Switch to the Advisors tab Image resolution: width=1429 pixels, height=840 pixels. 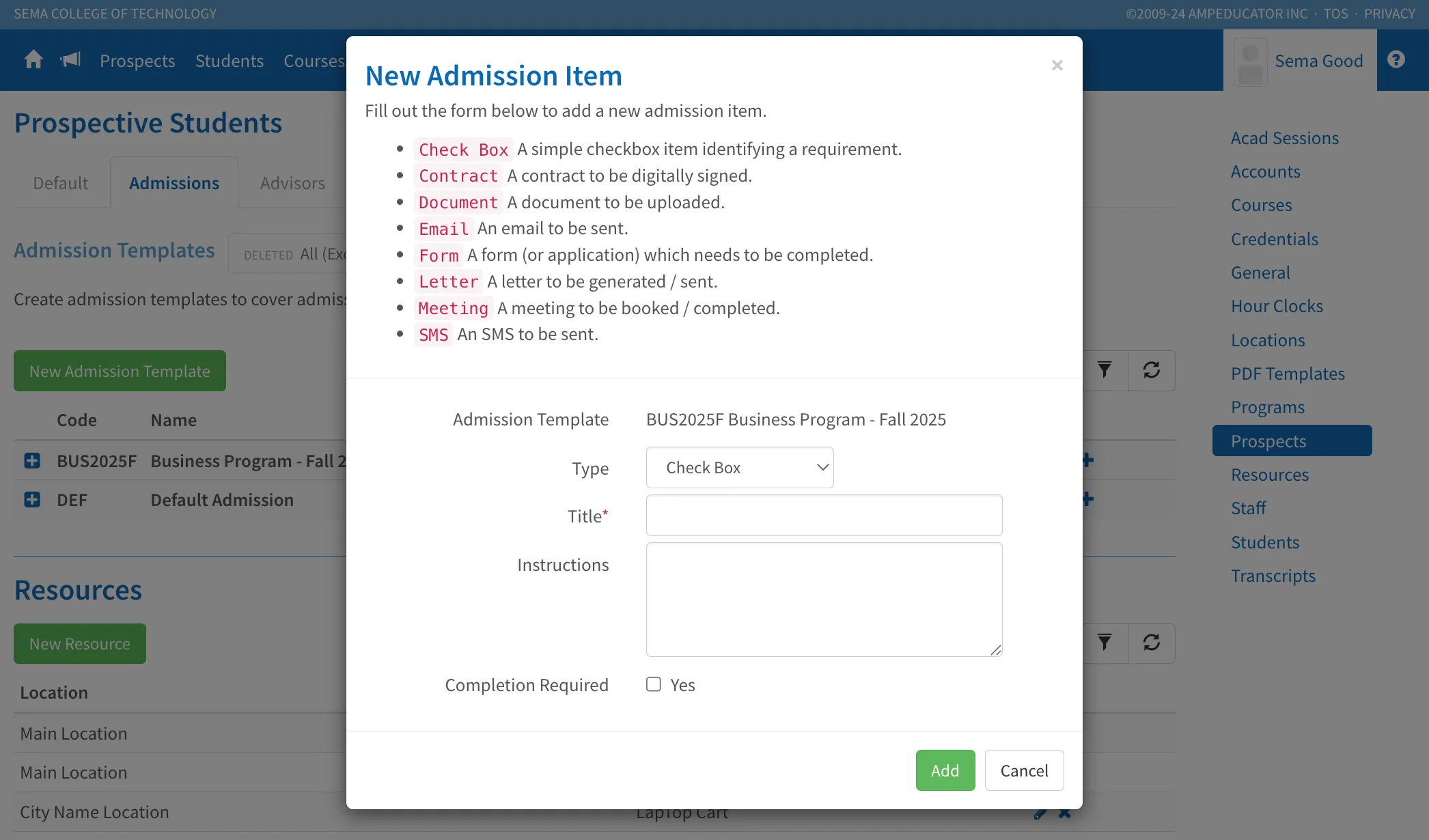(x=292, y=183)
